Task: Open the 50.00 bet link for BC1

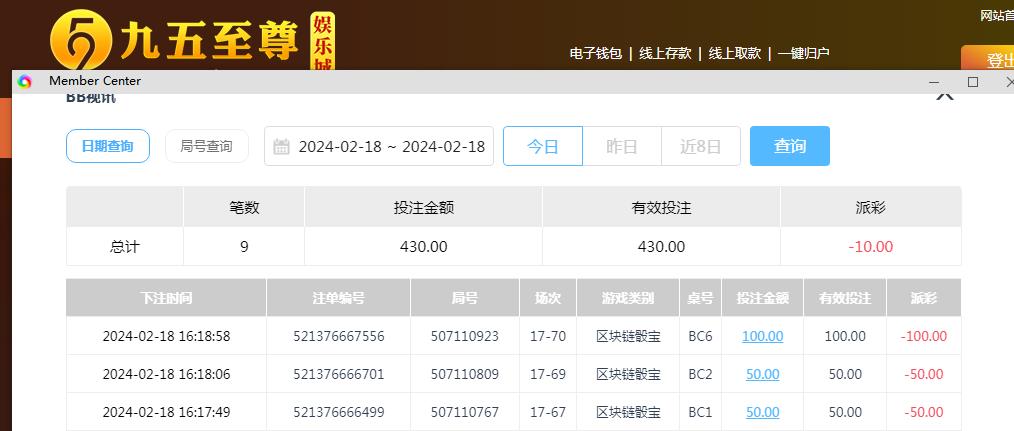Action: pos(762,412)
